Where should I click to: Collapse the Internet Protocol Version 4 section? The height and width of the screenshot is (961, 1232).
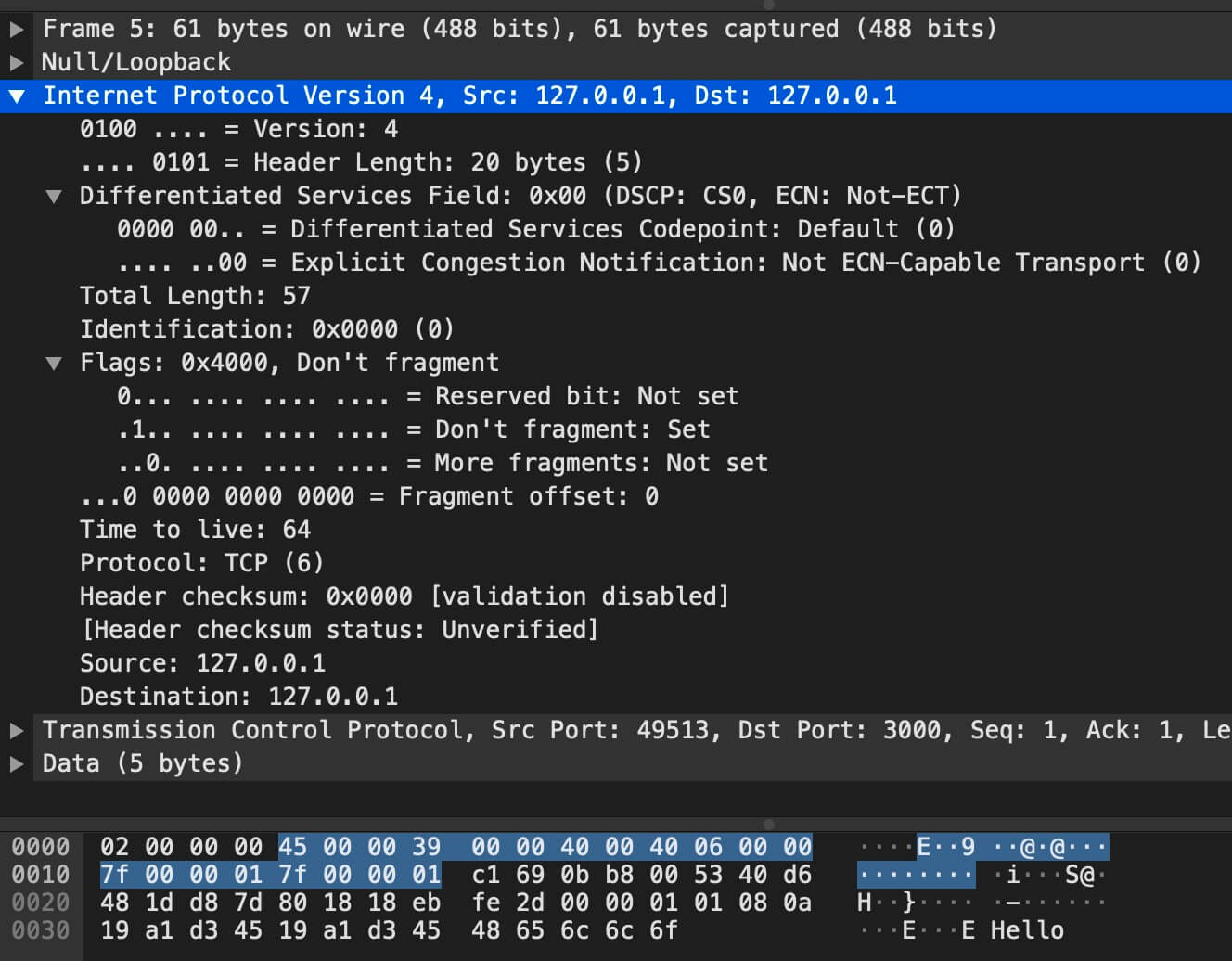(x=17, y=96)
